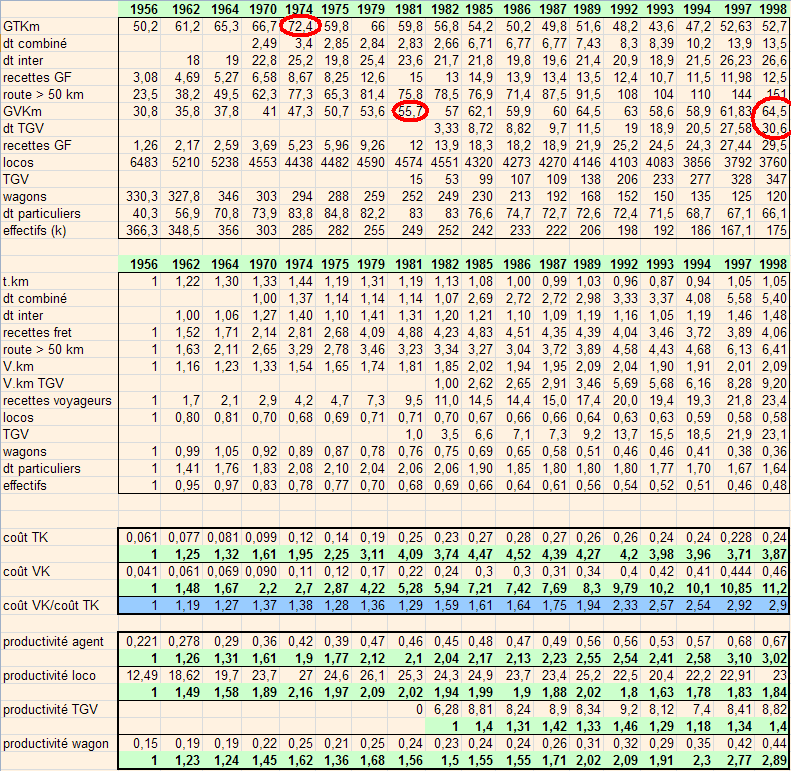Click coût VK index 10,85 for 1997
The width and height of the screenshot is (791, 771).
[736, 588]
